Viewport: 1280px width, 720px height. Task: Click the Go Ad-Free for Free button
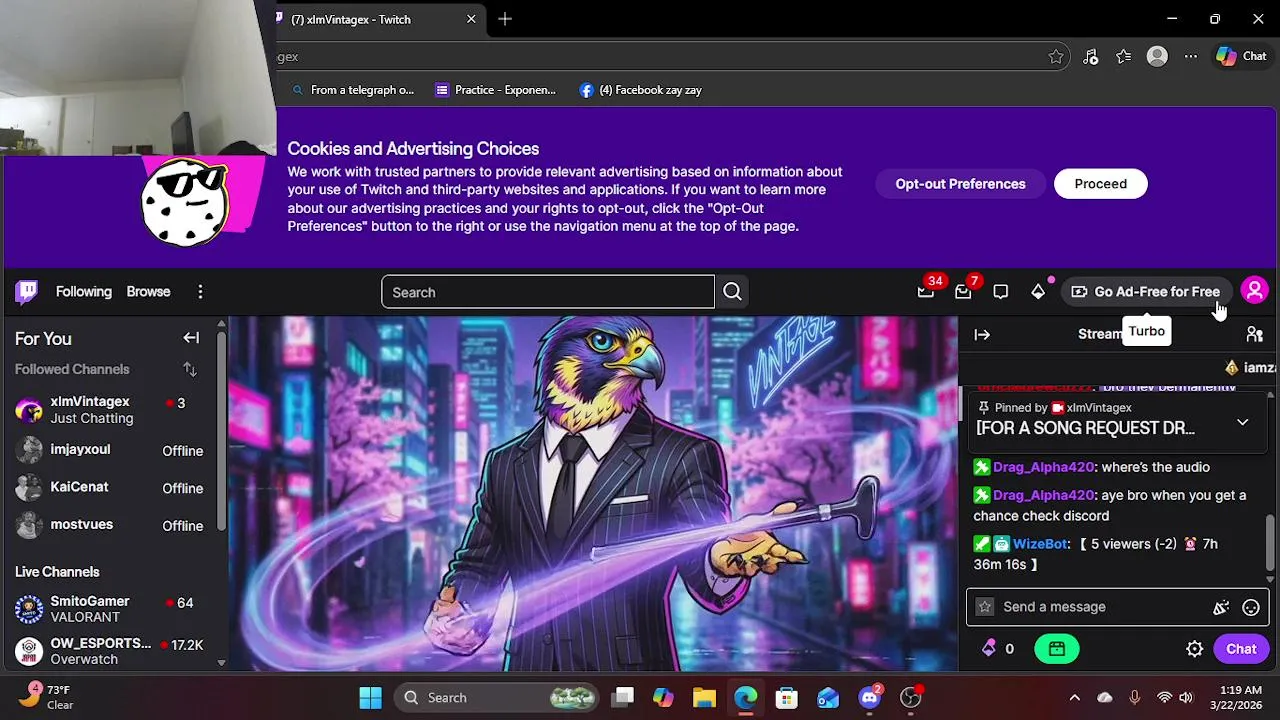pyautogui.click(x=1145, y=292)
